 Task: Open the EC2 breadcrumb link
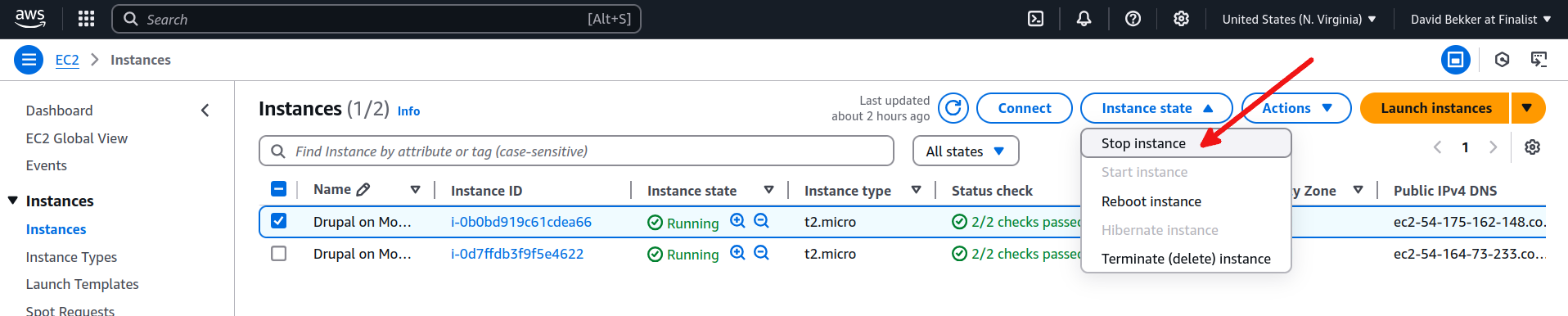(x=67, y=60)
